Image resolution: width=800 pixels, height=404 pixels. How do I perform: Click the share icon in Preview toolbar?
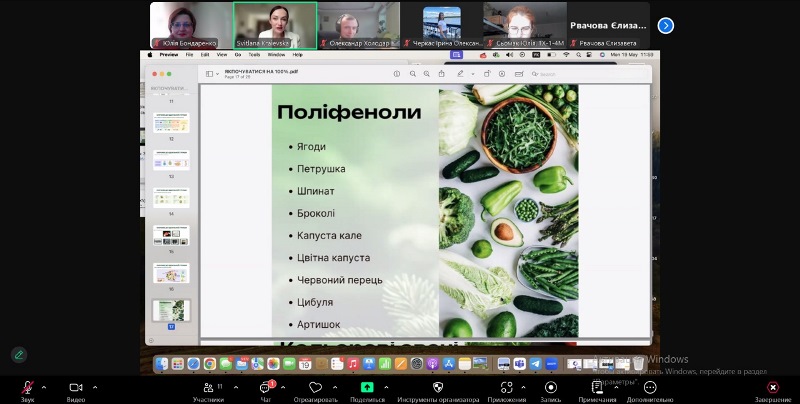coord(441,73)
